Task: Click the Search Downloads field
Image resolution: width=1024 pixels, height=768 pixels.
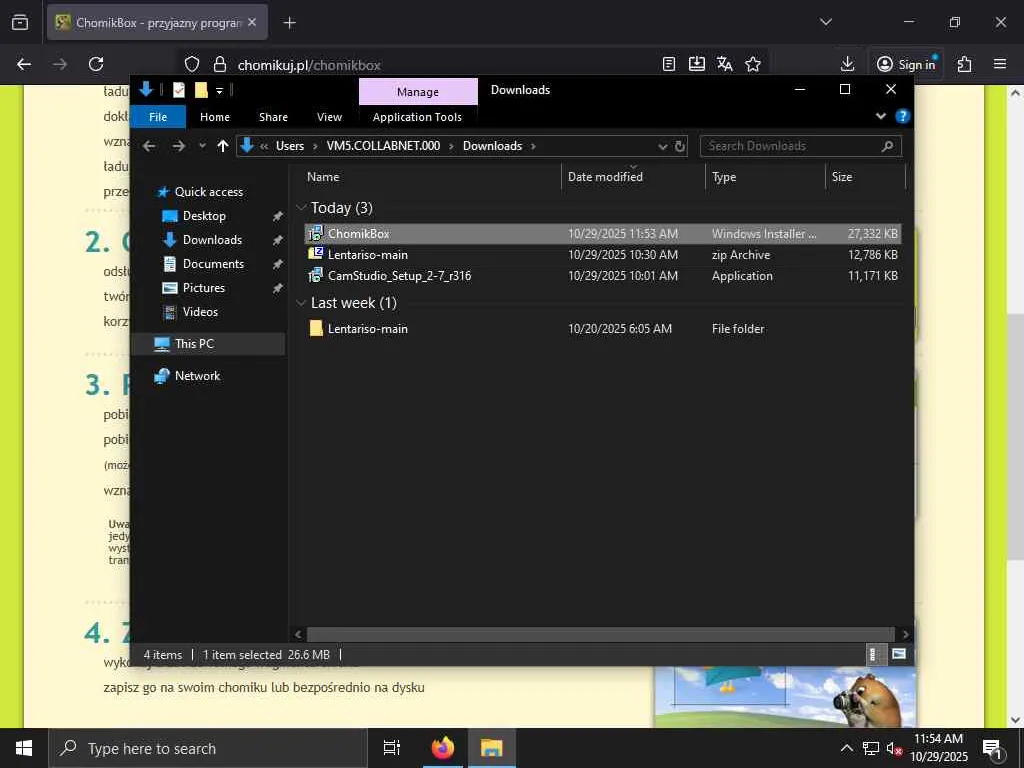Action: (801, 146)
